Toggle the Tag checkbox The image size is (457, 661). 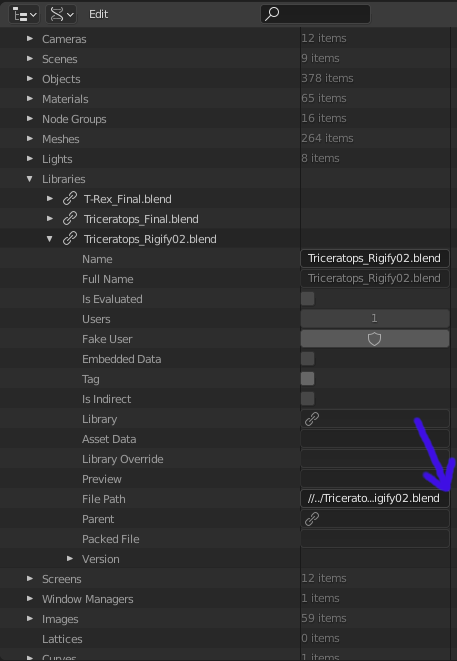(x=307, y=379)
